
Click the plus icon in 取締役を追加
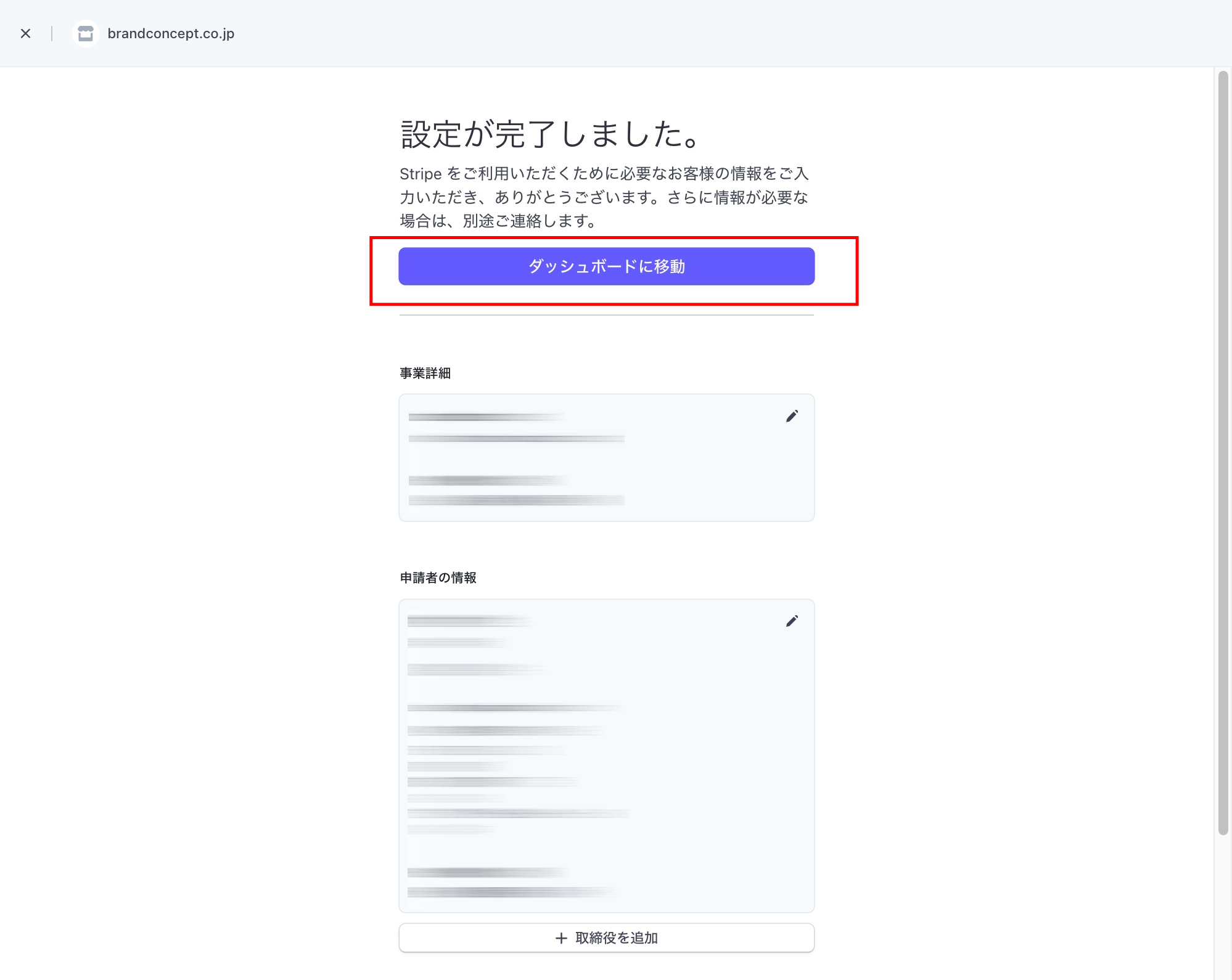pyautogui.click(x=561, y=938)
